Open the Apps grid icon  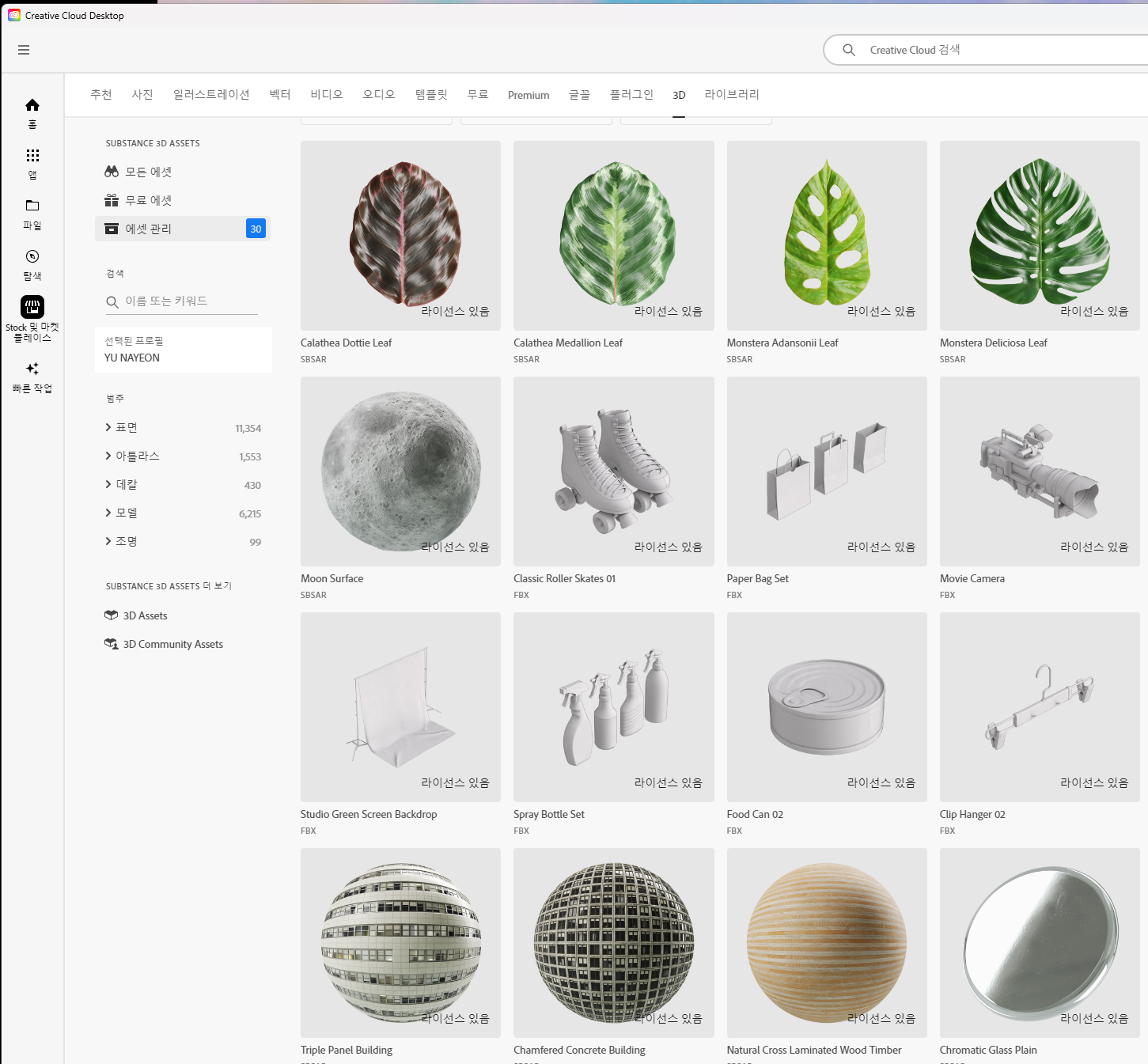[32, 156]
